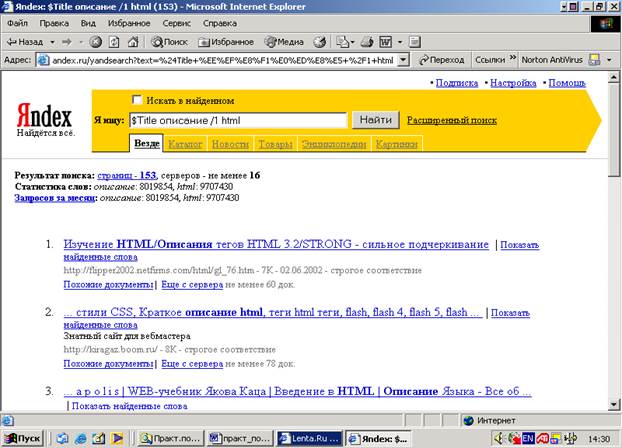Image resolution: width=622 pixels, height=448 pixels.
Task: Expand the address bar URL dropdown
Action: tap(403, 60)
